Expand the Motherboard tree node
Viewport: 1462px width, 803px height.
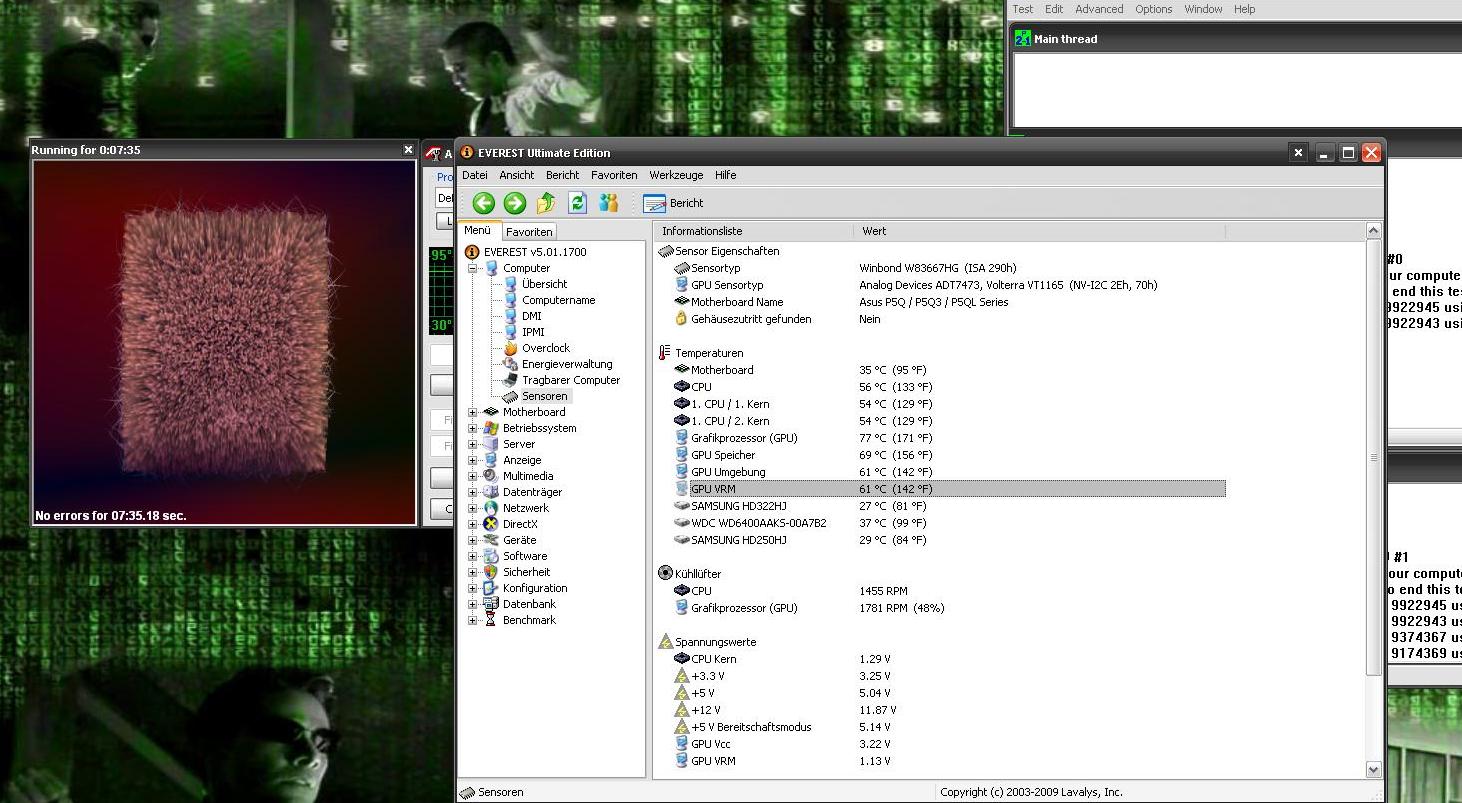pos(473,412)
